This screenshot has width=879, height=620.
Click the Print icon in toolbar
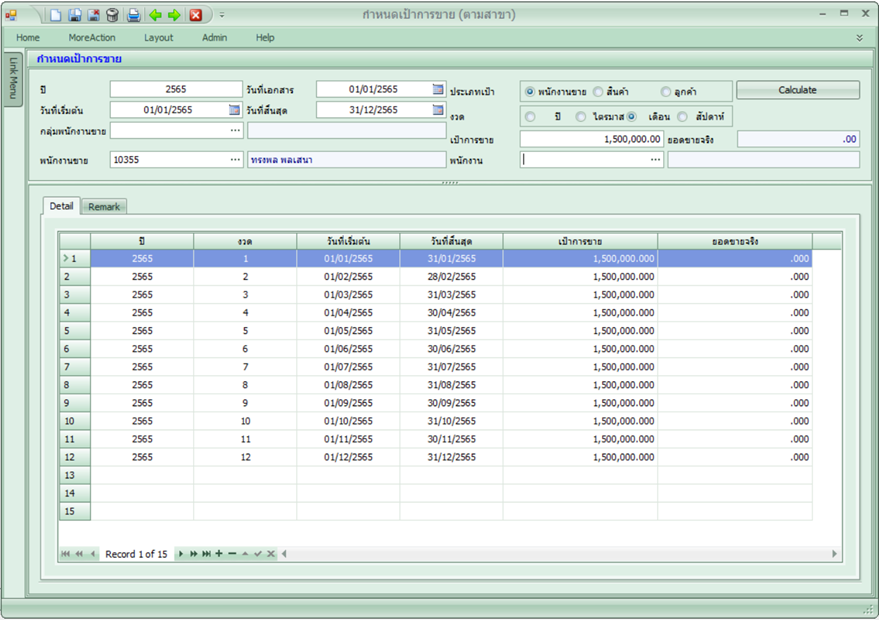[x=133, y=15]
